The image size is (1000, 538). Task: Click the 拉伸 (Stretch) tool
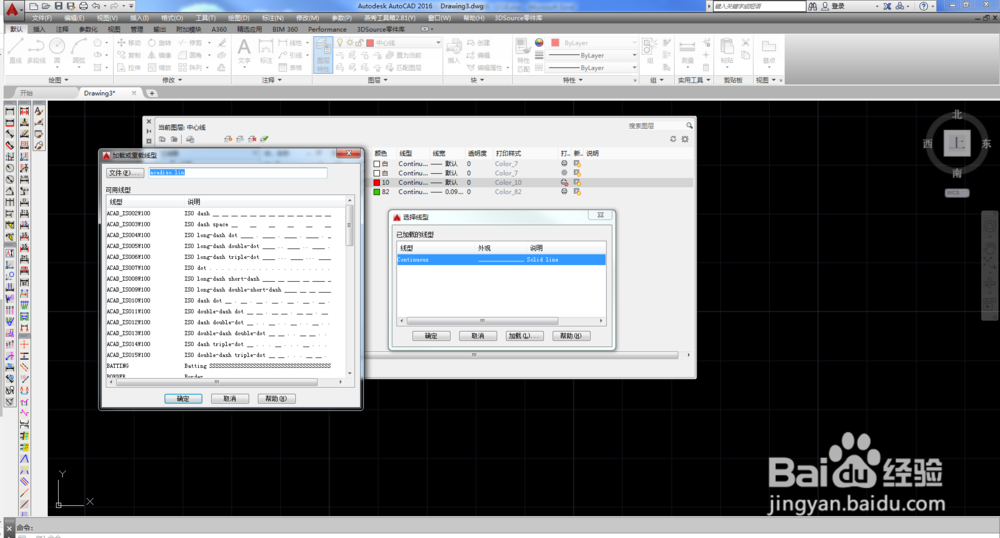129,67
